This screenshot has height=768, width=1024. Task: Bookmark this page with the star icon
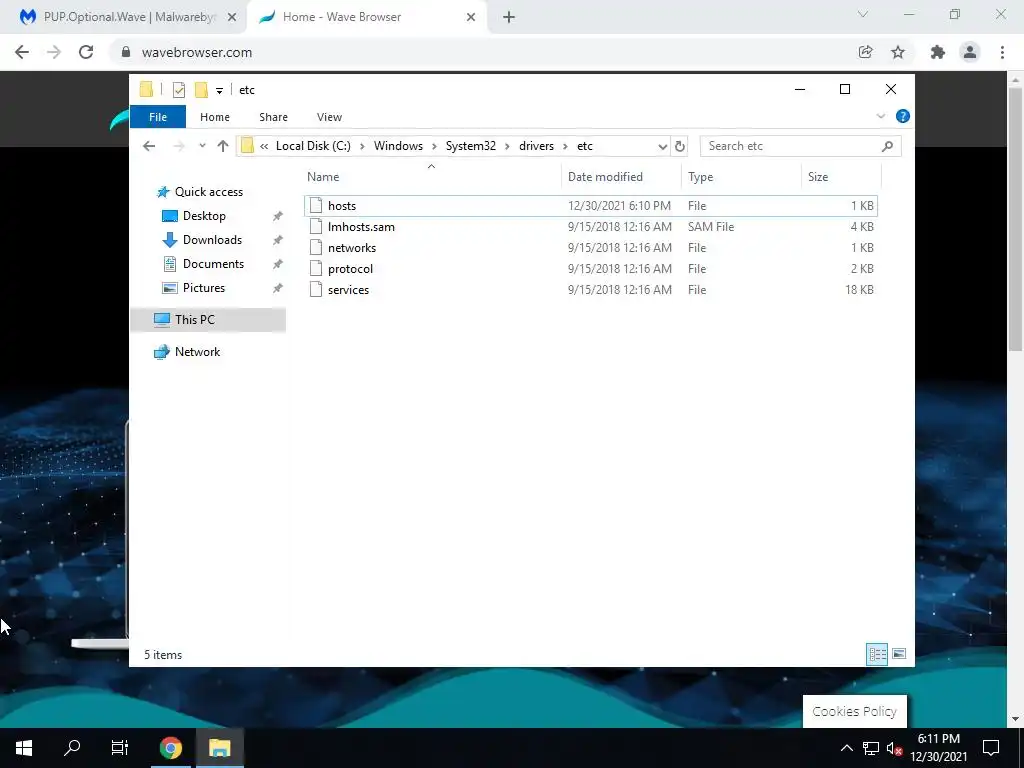pyautogui.click(x=898, y=52)
